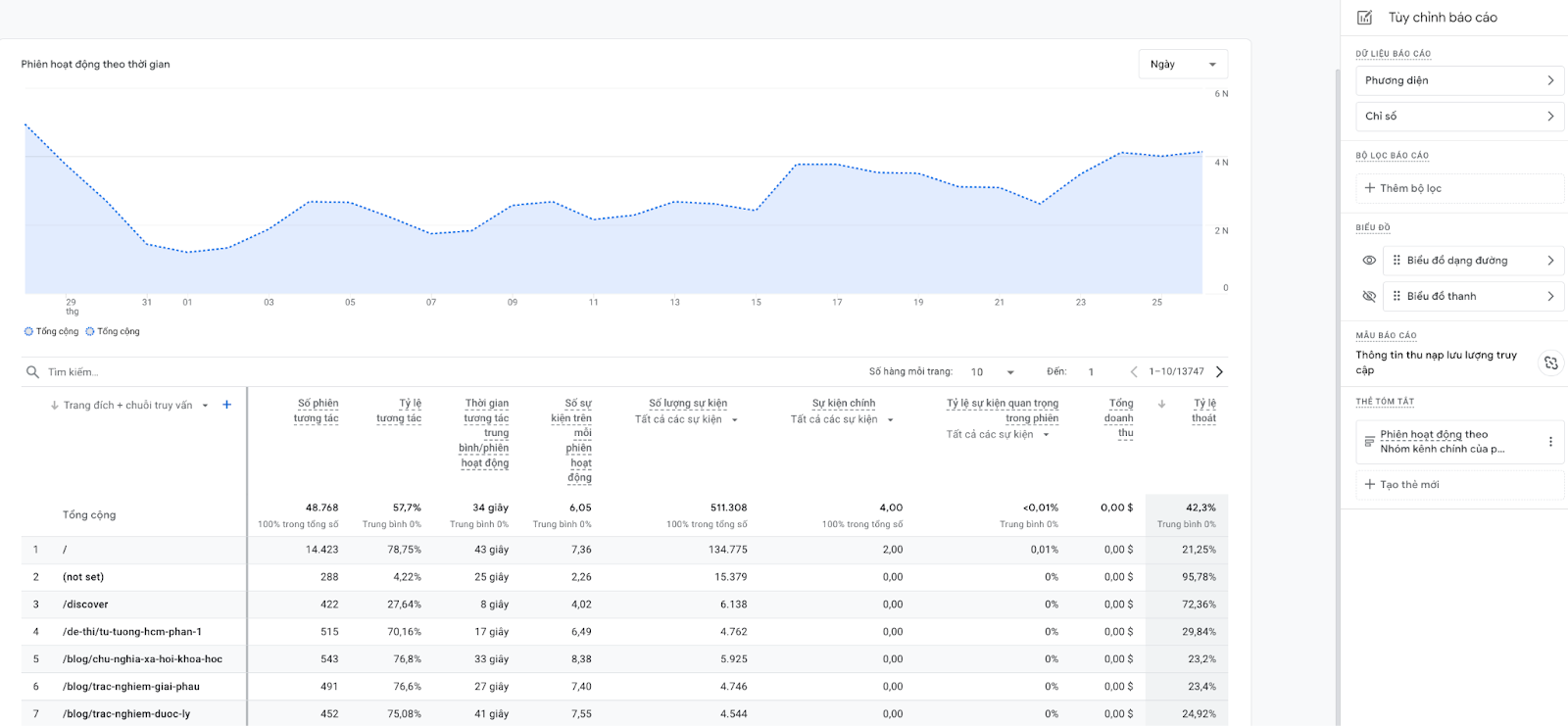Image resolution: width=1568 pixels, height=726 pixels.
Task: Click the 511.308 total events value
Action: (728, 508)
